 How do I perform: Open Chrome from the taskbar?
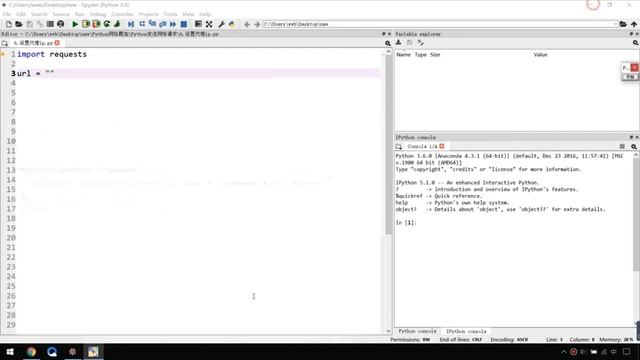[x=31, y=352]
